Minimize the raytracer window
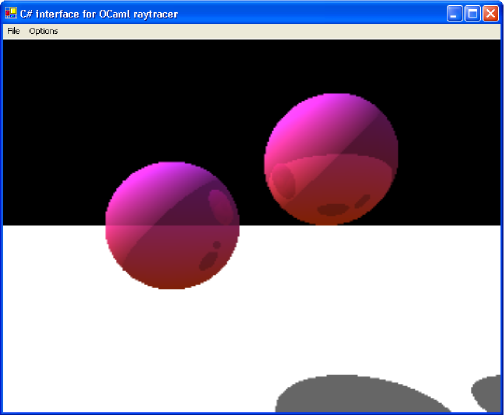Viewport: 504px width, 415px height. (x=454, y=14)
